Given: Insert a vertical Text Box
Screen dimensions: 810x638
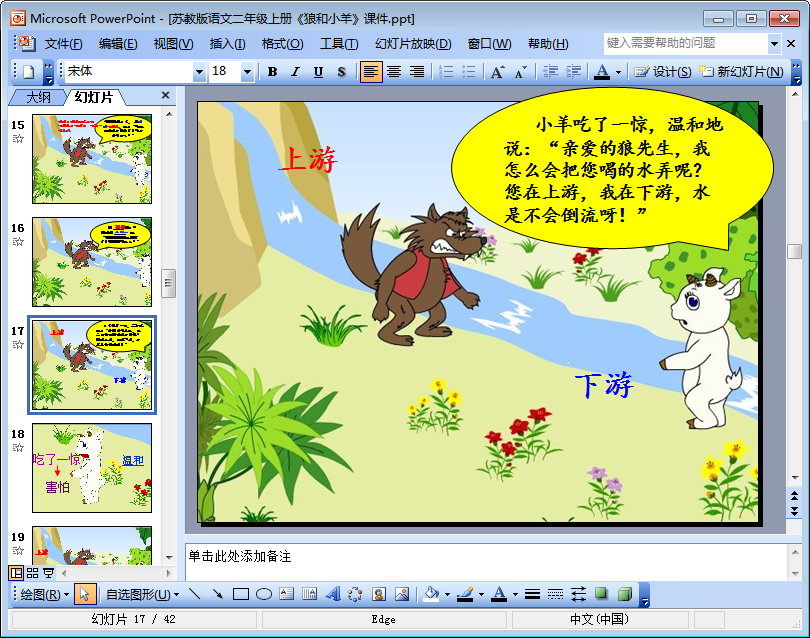Looking at the screenshot, I should pos(309,594).
